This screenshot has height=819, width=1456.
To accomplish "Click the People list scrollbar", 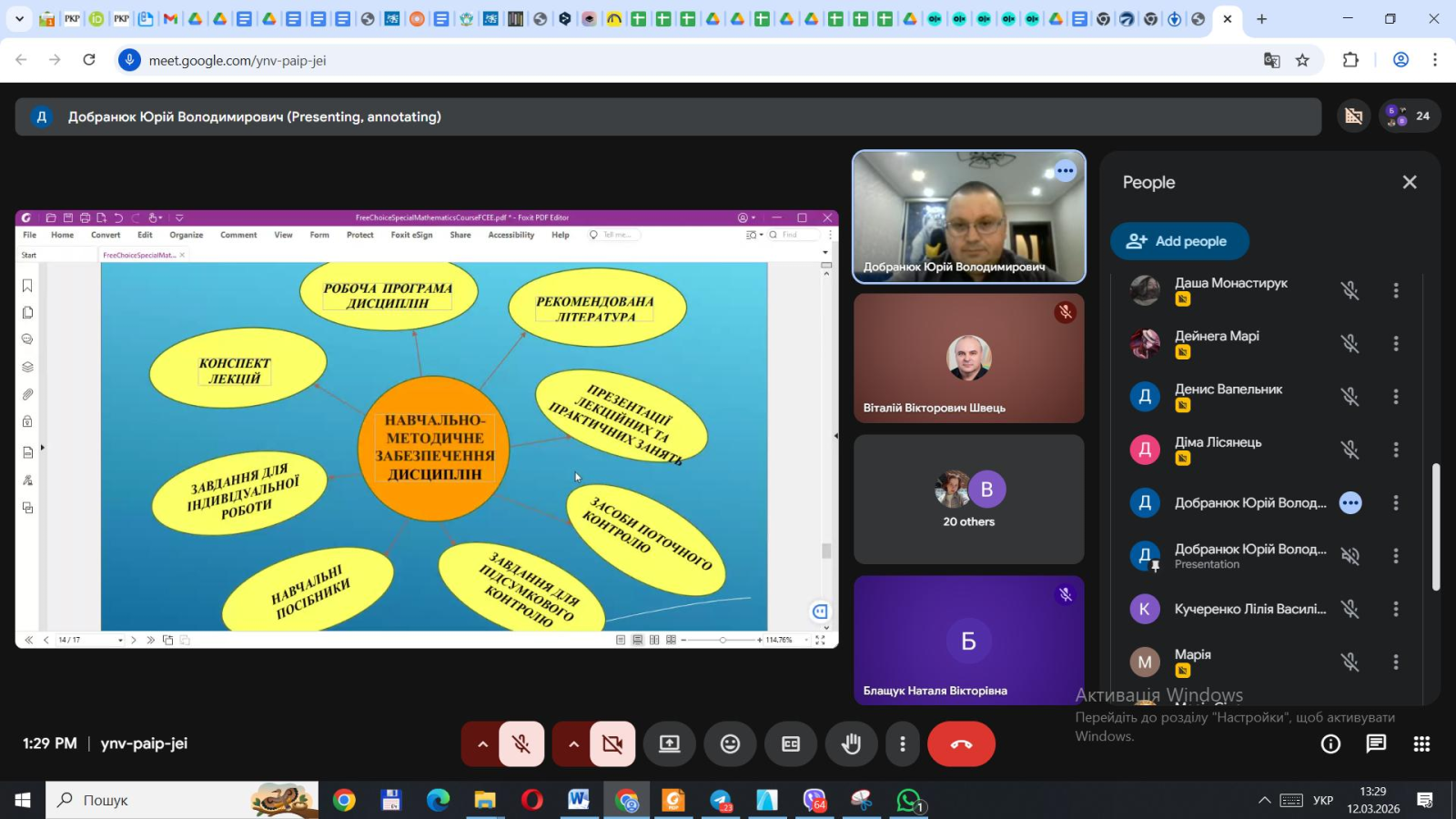I will click(x=1435, y=528).
